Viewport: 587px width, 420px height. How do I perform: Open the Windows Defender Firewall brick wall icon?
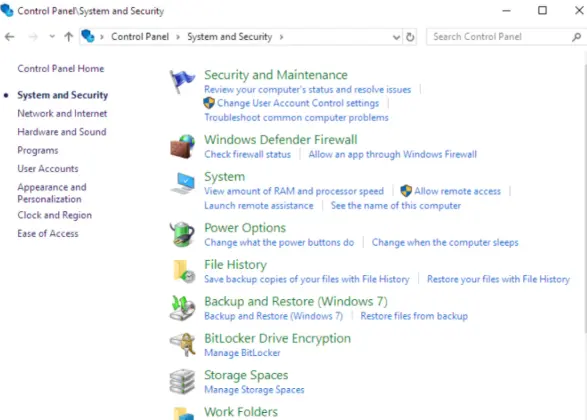tap(183, 147)
